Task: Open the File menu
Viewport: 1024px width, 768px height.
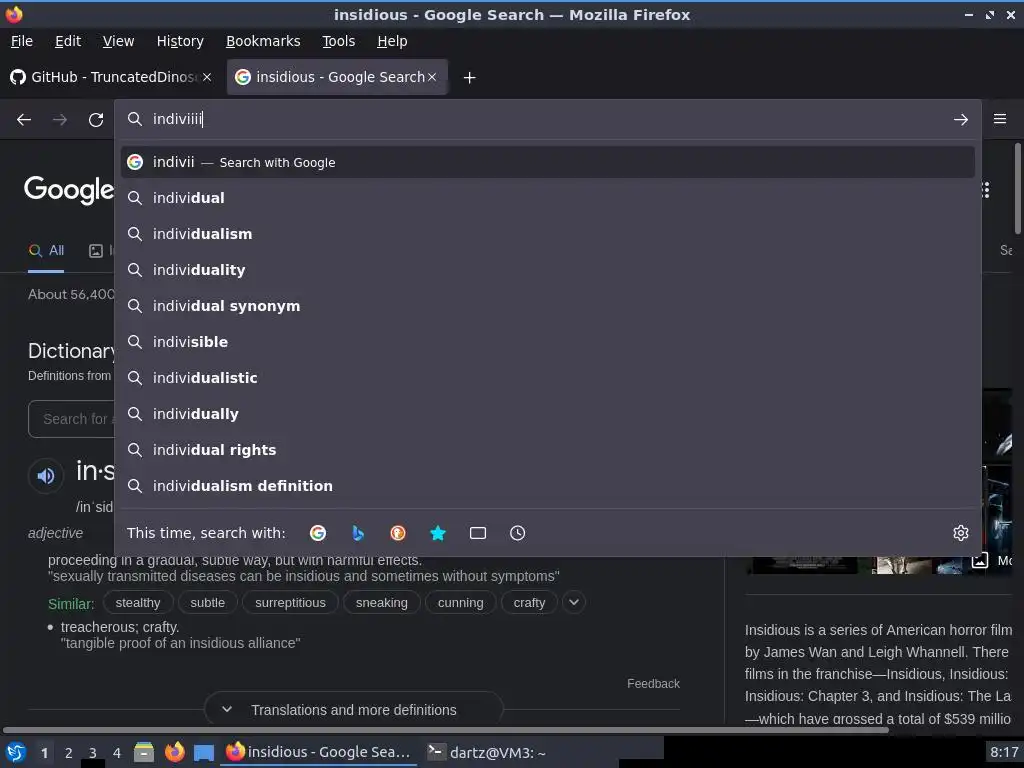Action: [x=22, y=41]
